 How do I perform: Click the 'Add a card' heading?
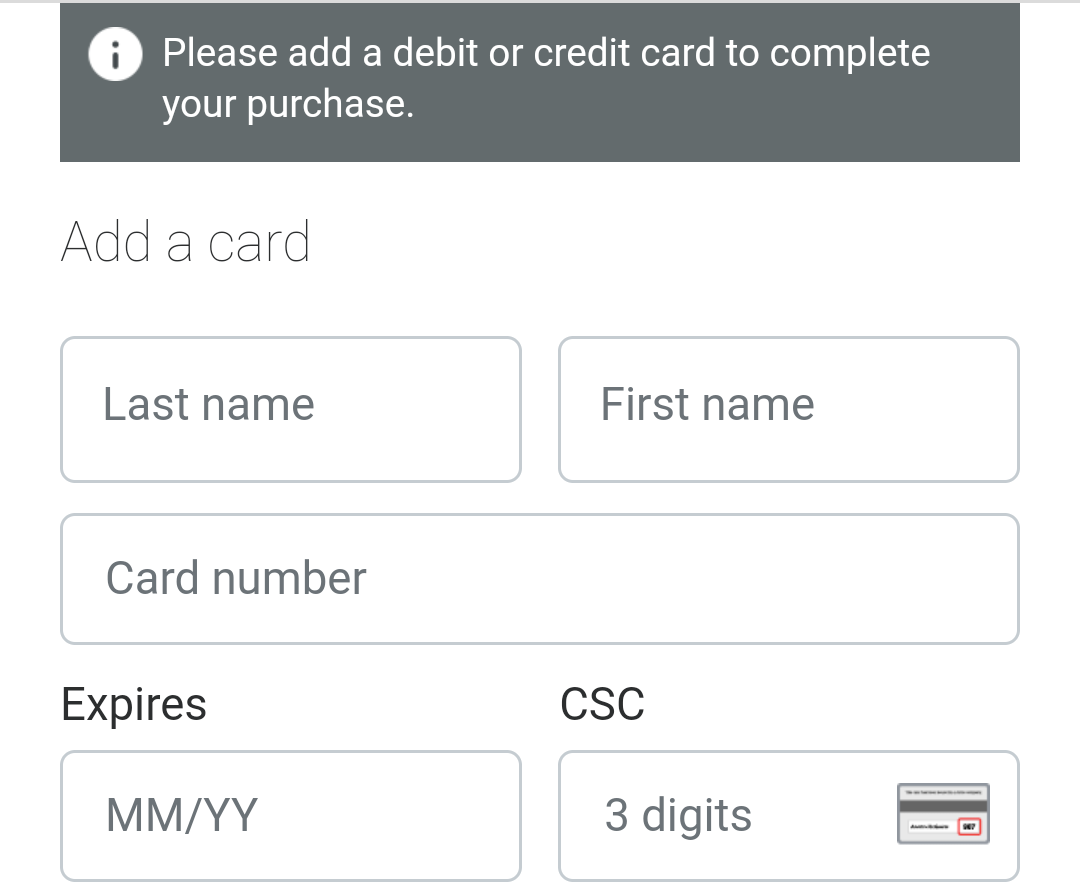(186, 243)
